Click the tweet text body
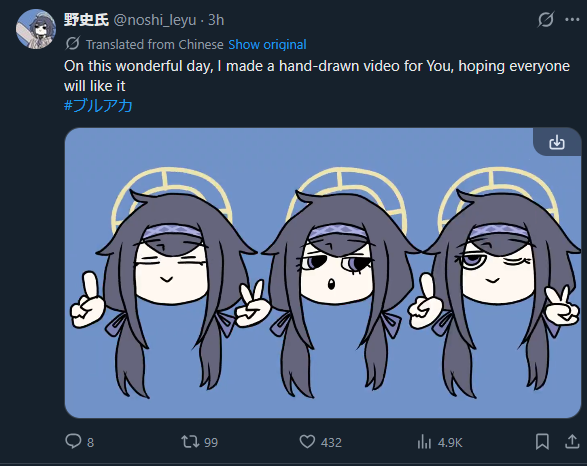This screenshot has height=466, width=587. (x=317, y=76)
